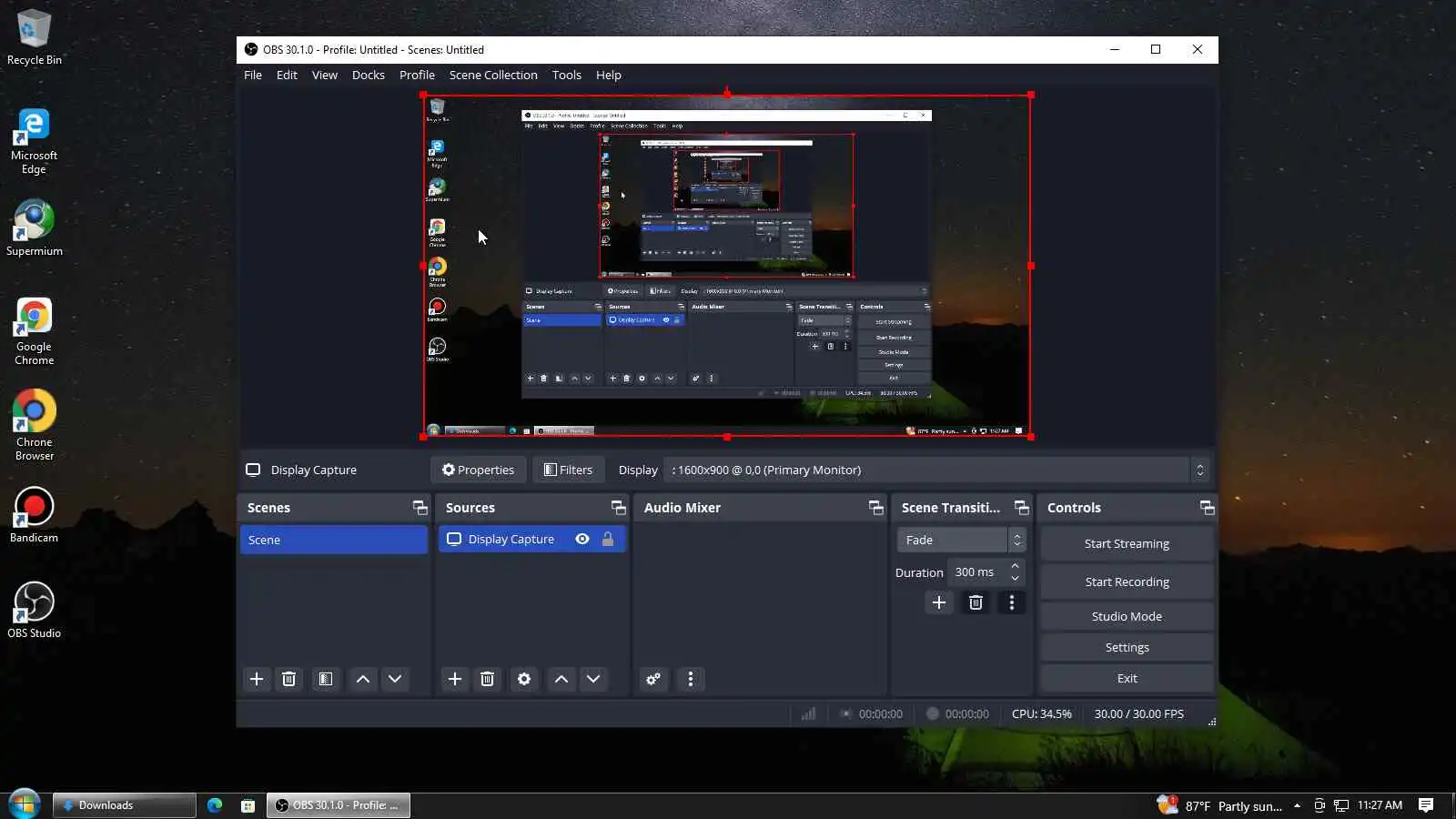
Task: Open Filters for Display Capture
Action: coord(568,470)
